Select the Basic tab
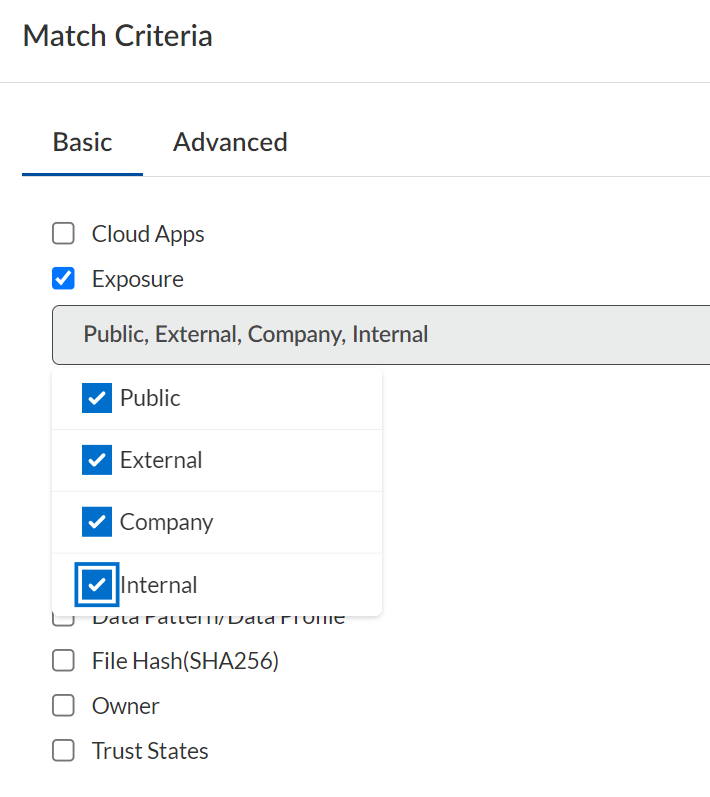 pyautogui.click(x=82, y=142)
